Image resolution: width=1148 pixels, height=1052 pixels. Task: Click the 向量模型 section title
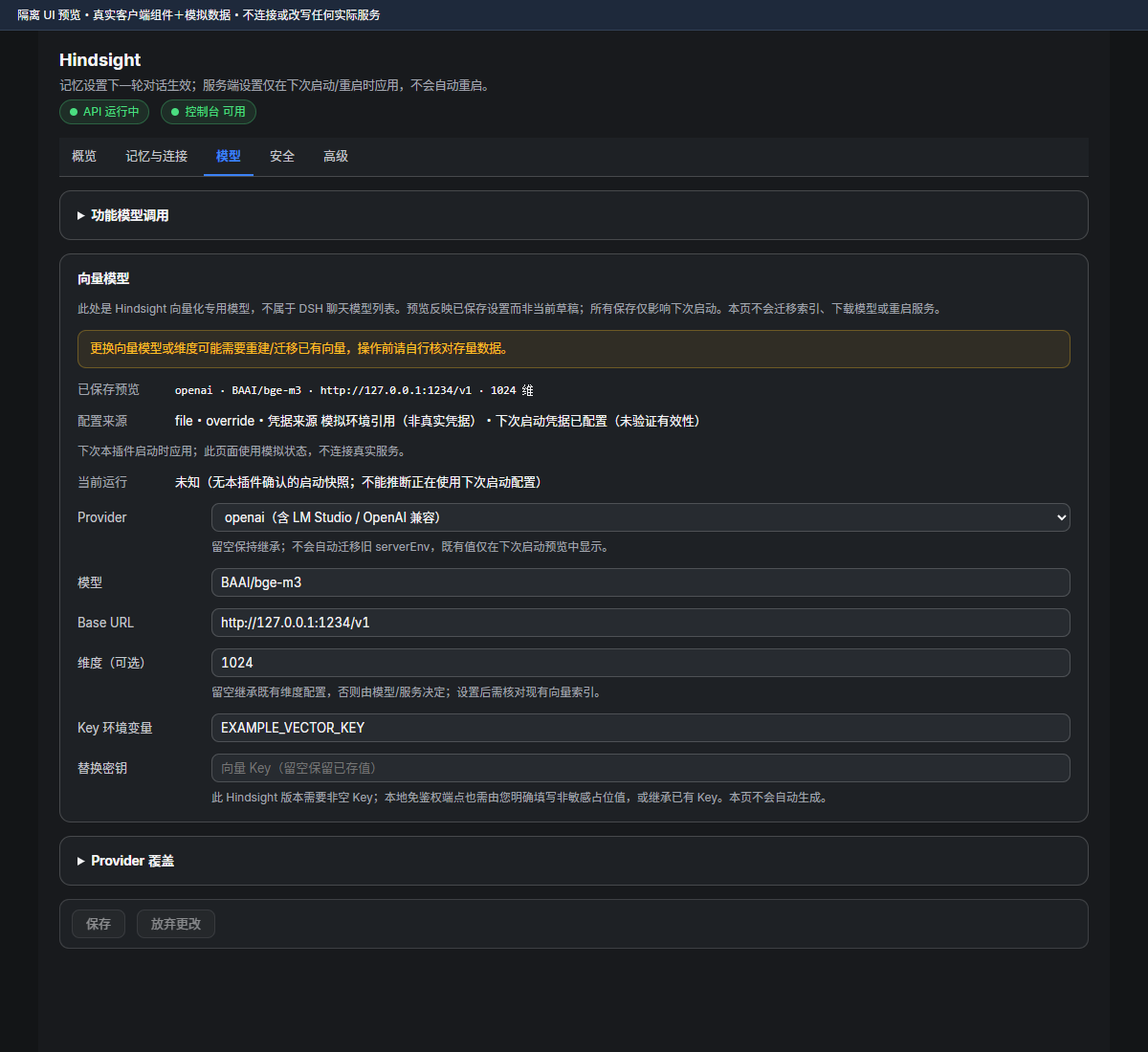(x=103, y=278)
